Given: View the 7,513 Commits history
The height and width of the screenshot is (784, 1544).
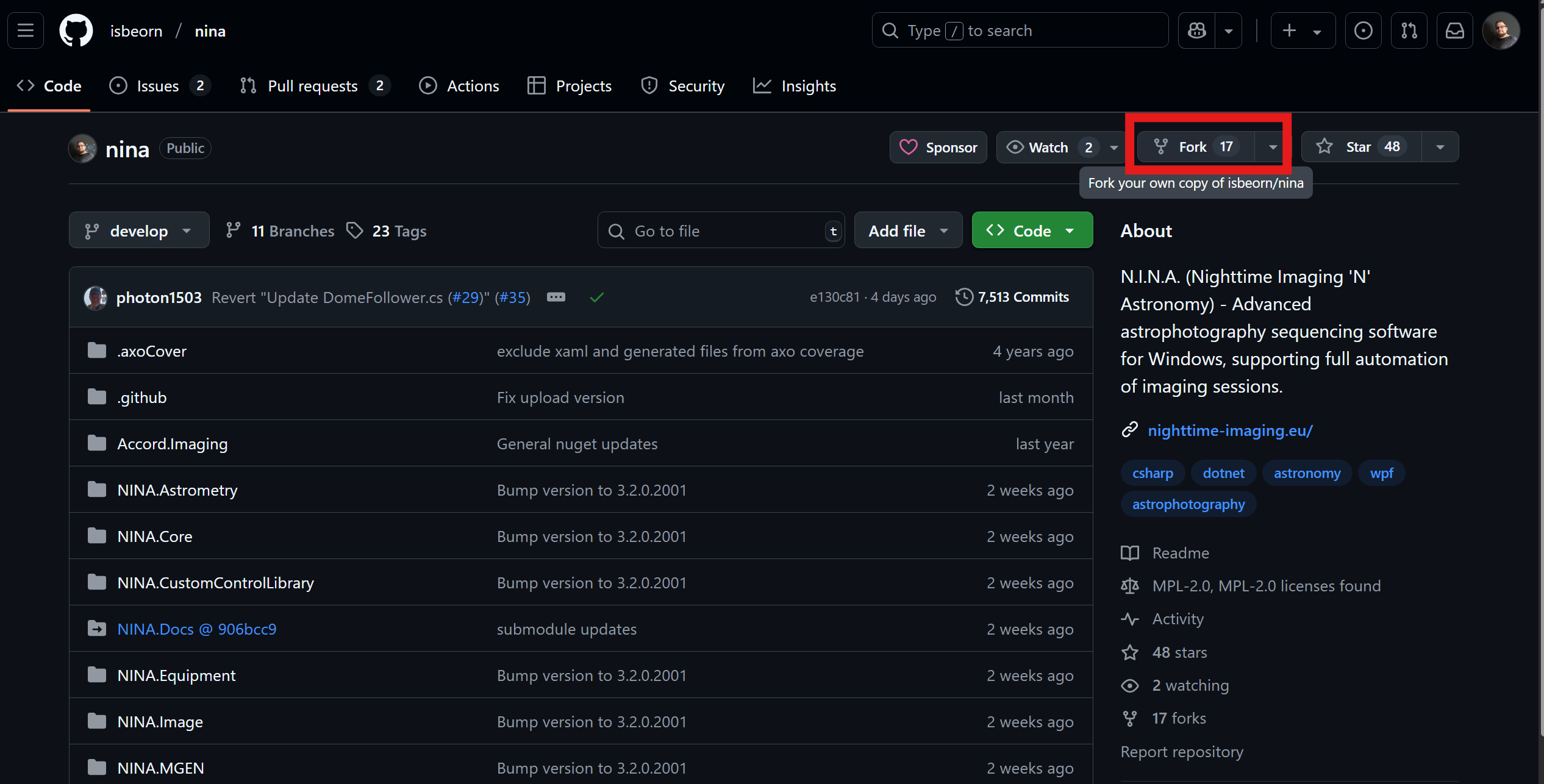Looking at the screenshot, I should pos(1012,297).
